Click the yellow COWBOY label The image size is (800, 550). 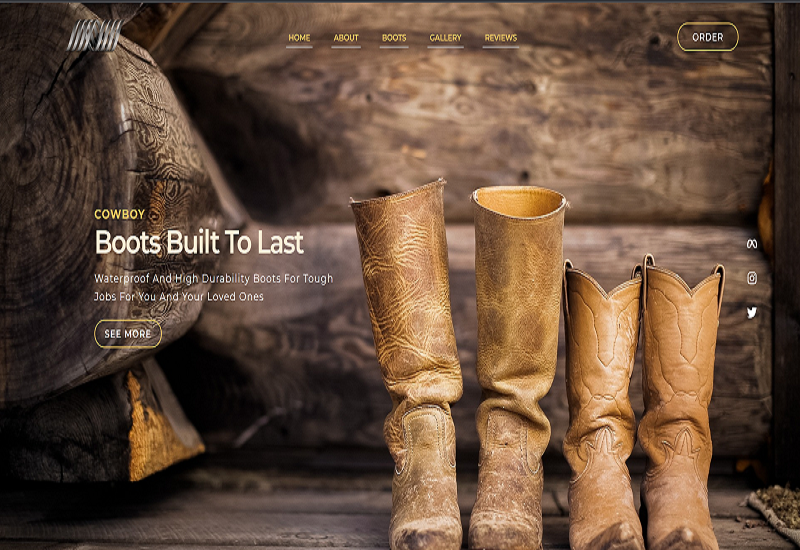(120, 214)
